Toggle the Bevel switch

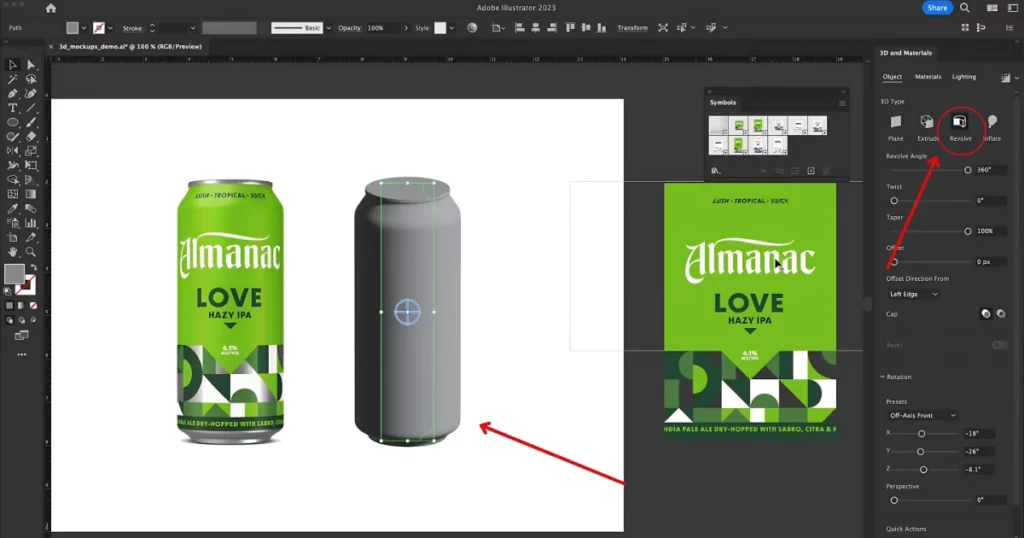pos(999,345)
